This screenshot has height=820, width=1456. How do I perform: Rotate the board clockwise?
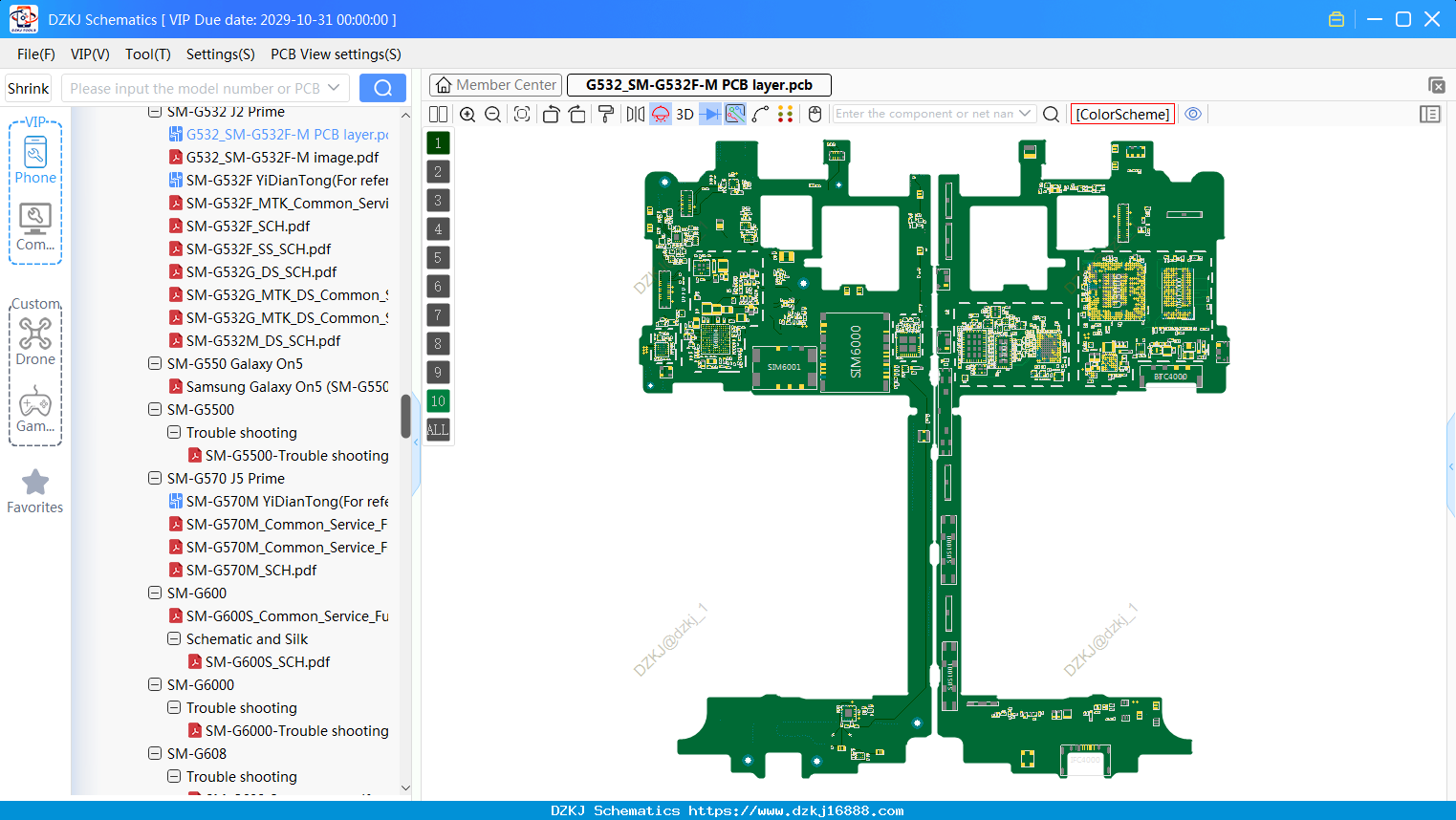tap(576, 114)
